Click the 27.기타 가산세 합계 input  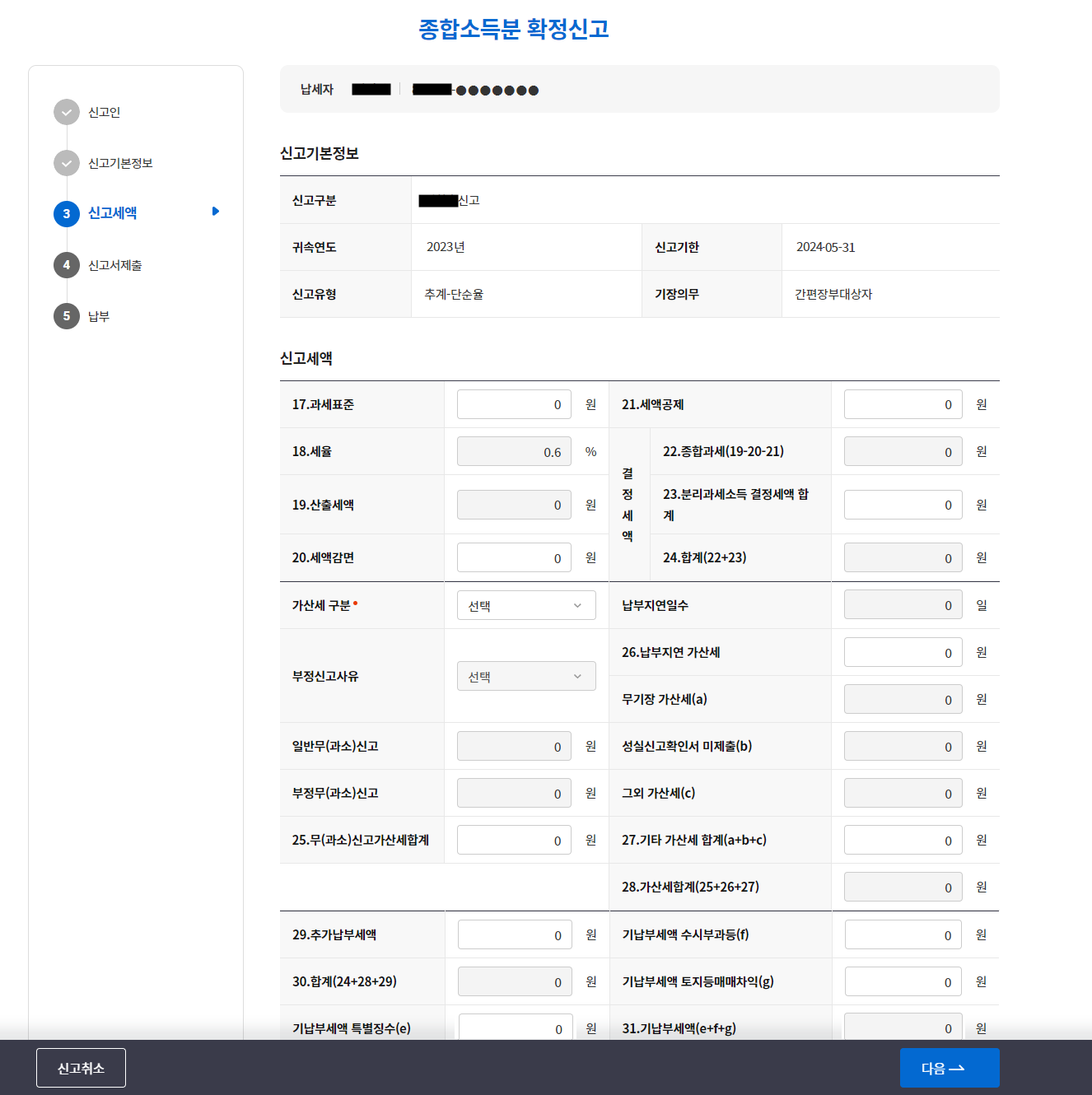coord(903,840)
